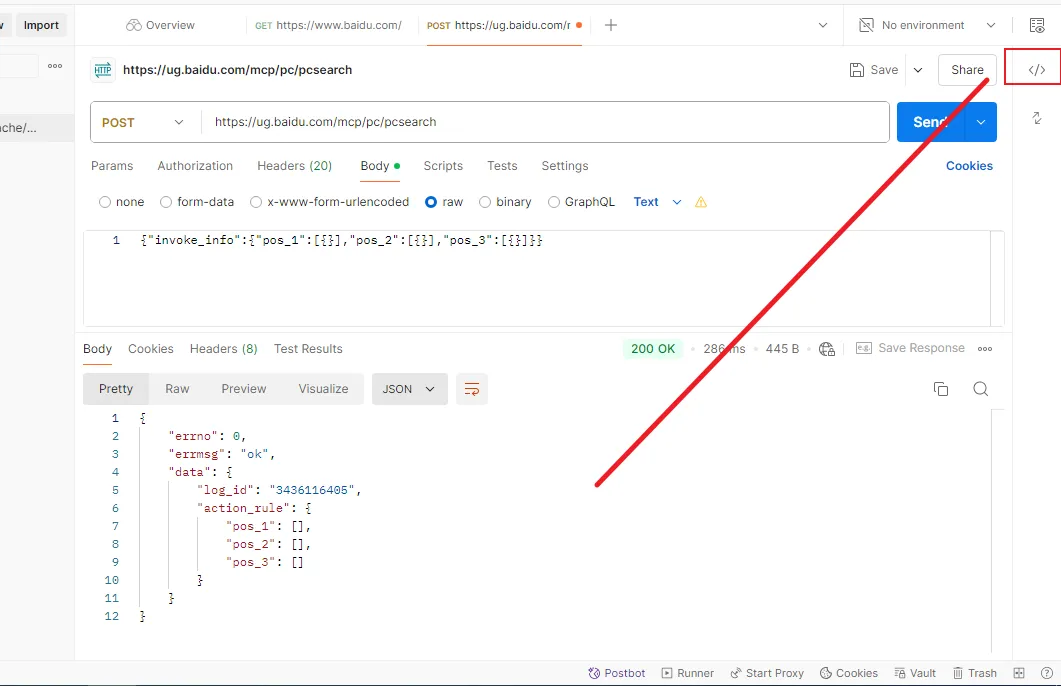Open Cookies manager in the status bar
This screenshot has width=1061, height=686.
click(849, 673)
